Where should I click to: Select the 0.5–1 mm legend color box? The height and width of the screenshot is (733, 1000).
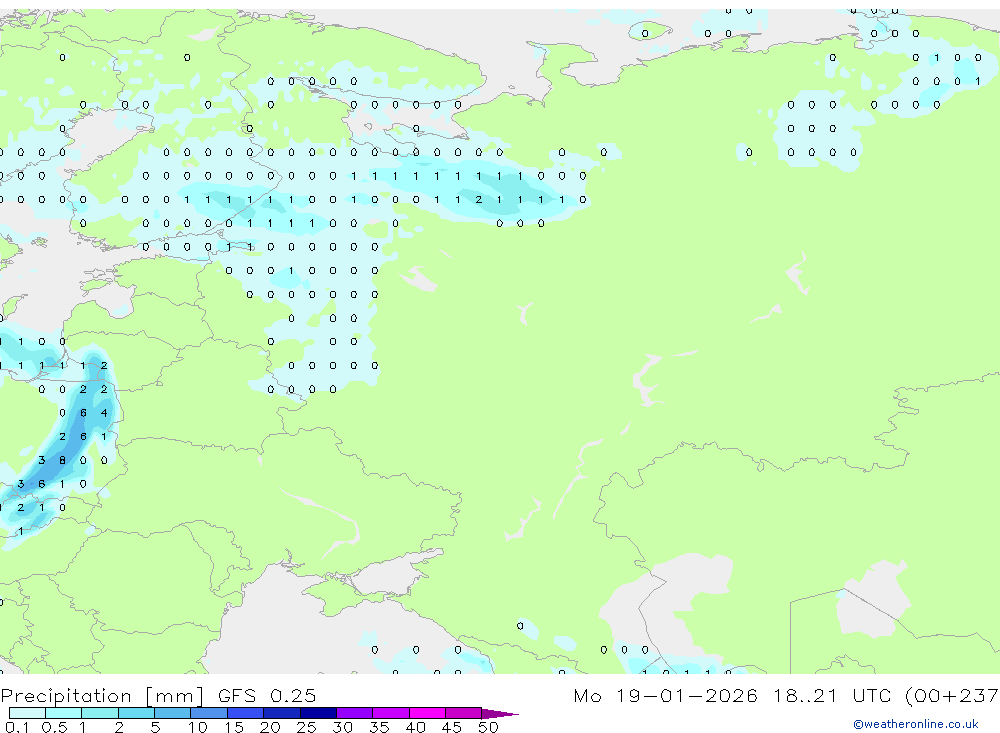coord(64,713)
